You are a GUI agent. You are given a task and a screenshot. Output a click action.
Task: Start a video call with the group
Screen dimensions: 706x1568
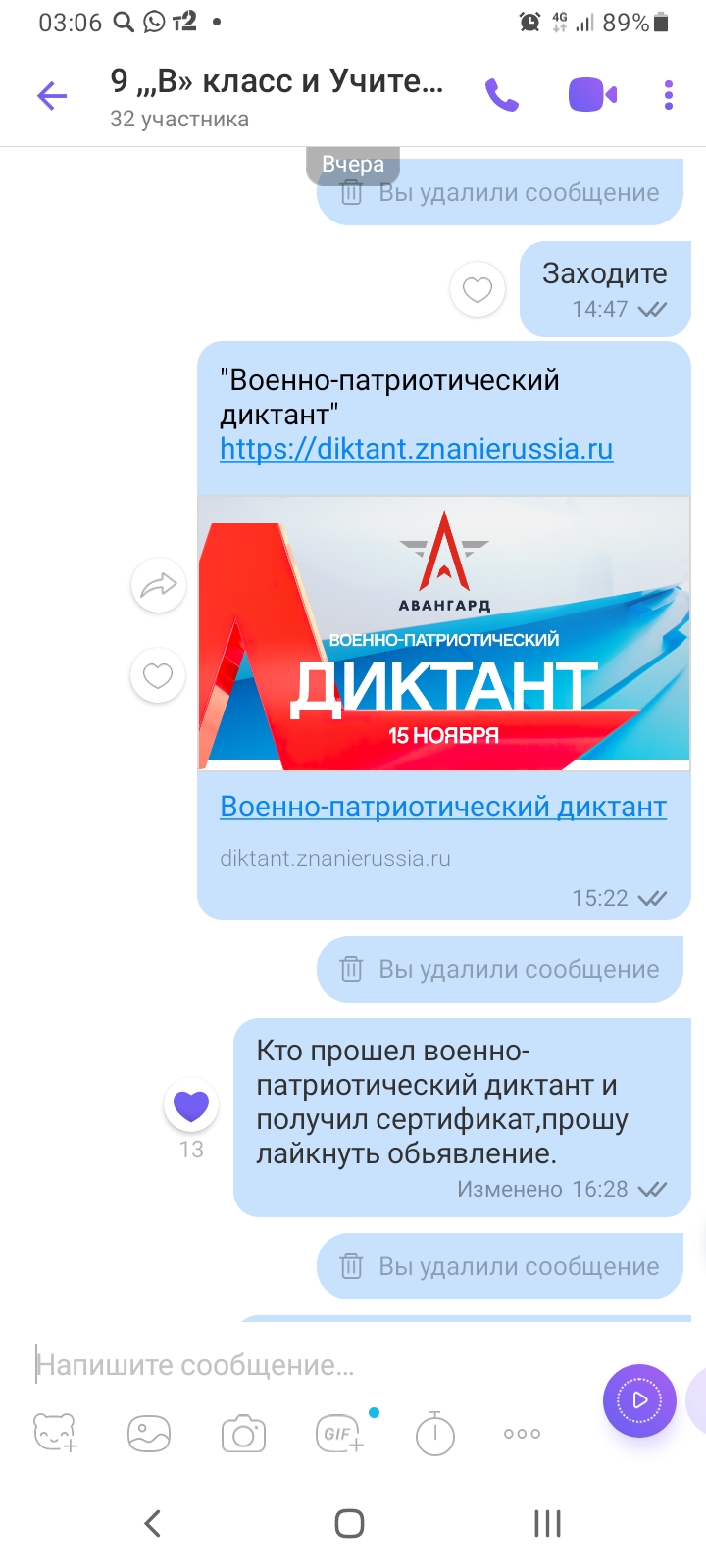pyautogui.click(x=592, y=95)
